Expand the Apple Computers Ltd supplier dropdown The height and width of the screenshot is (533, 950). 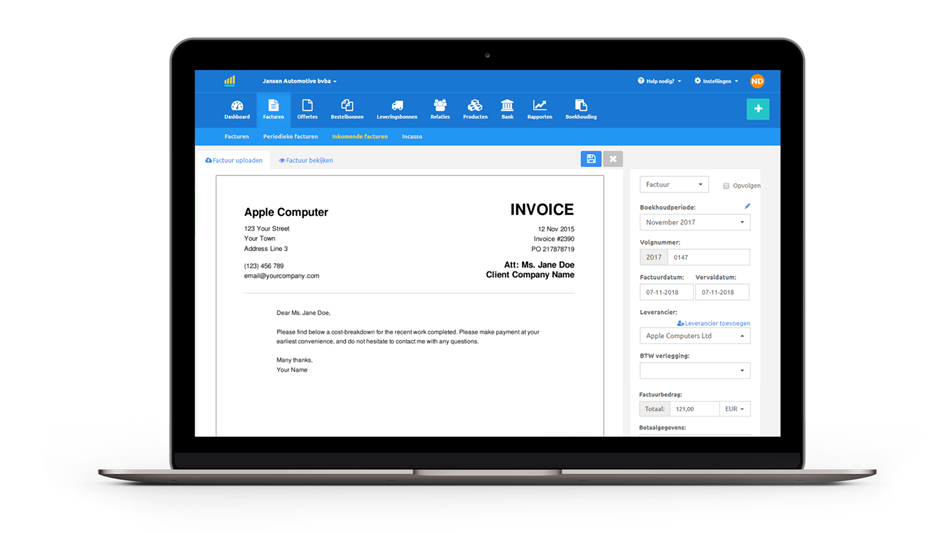click(694, 336)
